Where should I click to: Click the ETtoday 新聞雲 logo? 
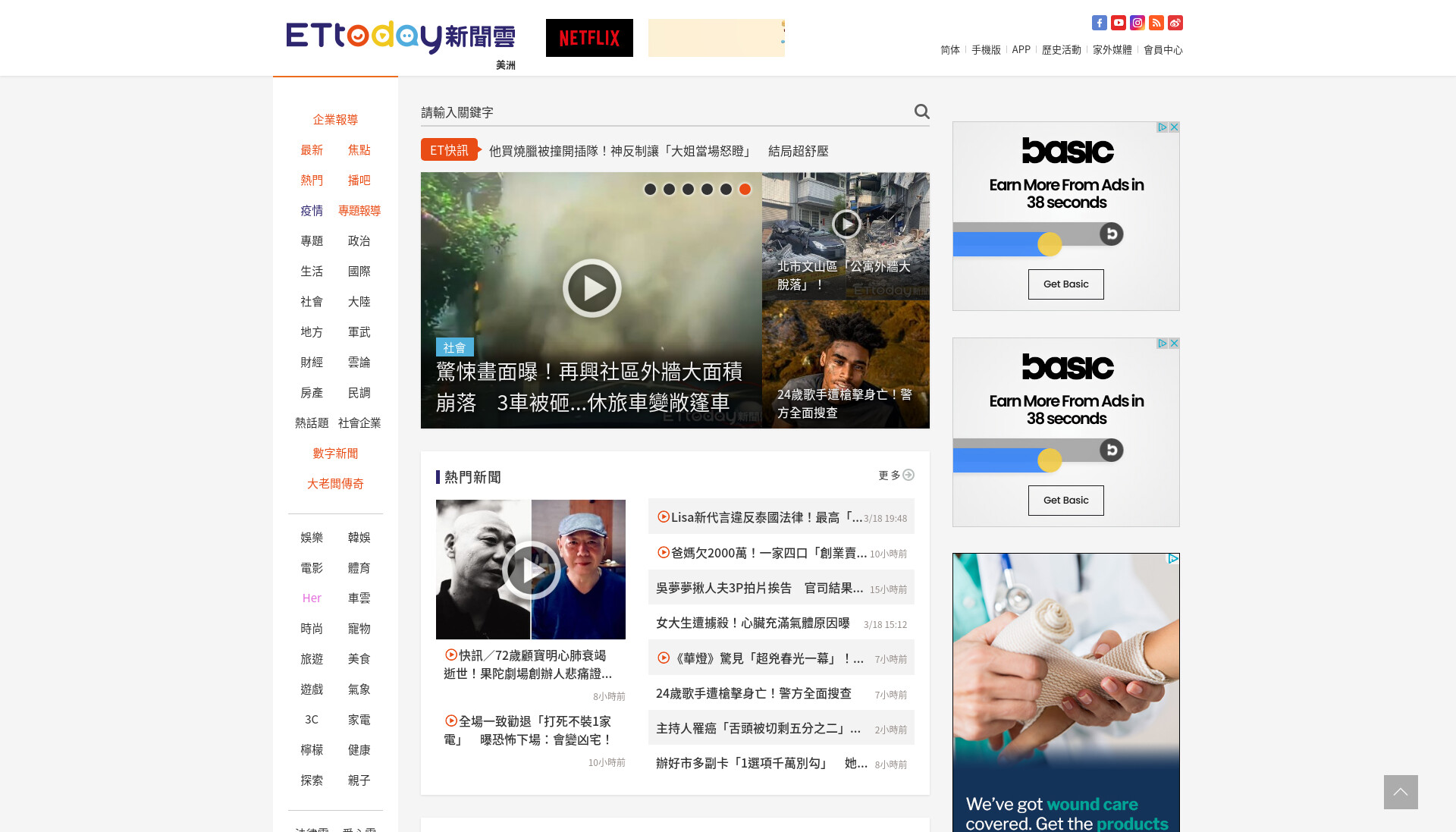click(x=400, y=36)
